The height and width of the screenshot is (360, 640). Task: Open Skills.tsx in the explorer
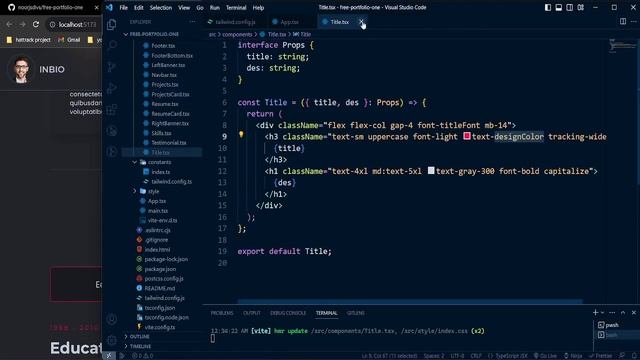point(161,133)
